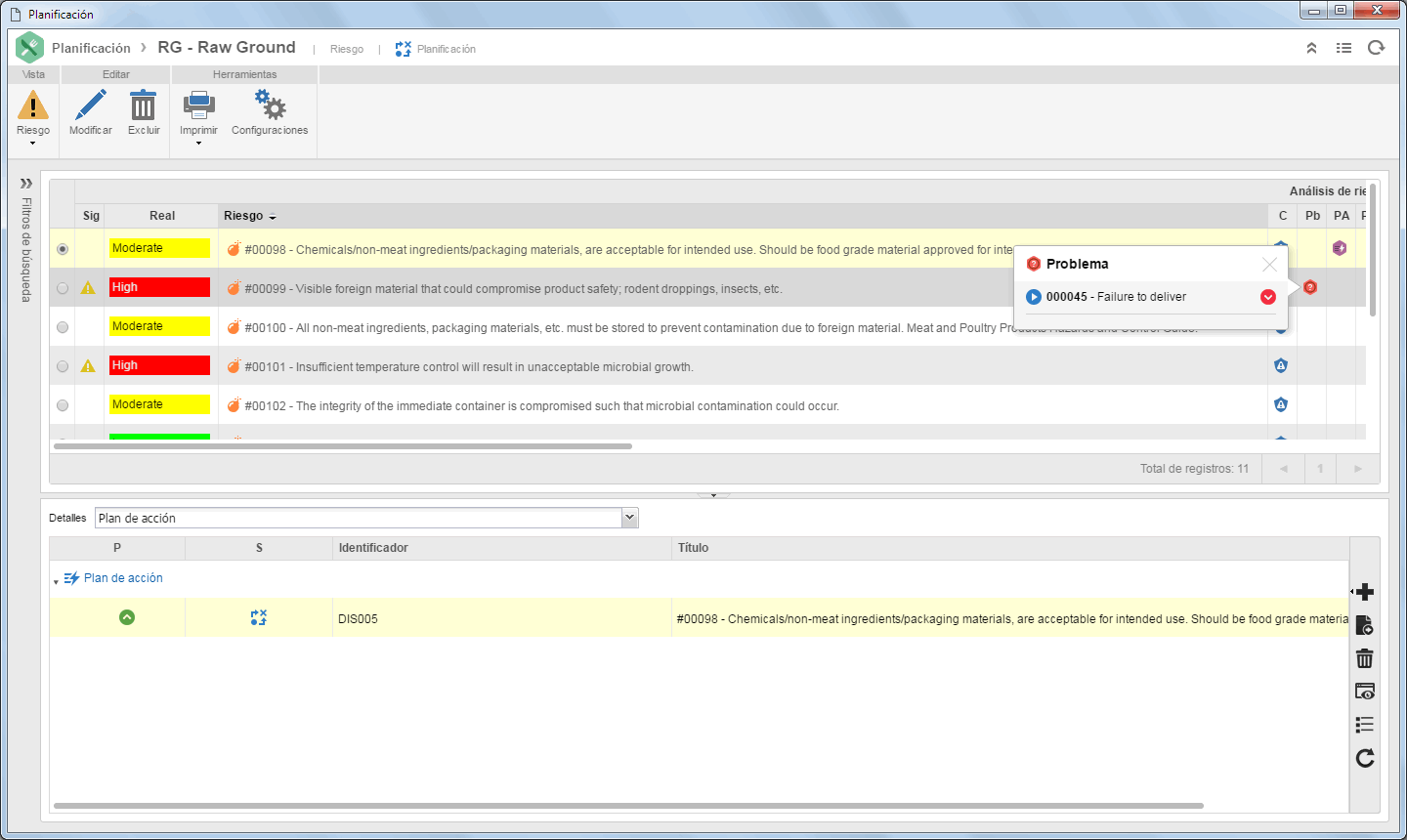
Task: Click the vertical scrollbar of risk grid
Action: [1373, 249]
